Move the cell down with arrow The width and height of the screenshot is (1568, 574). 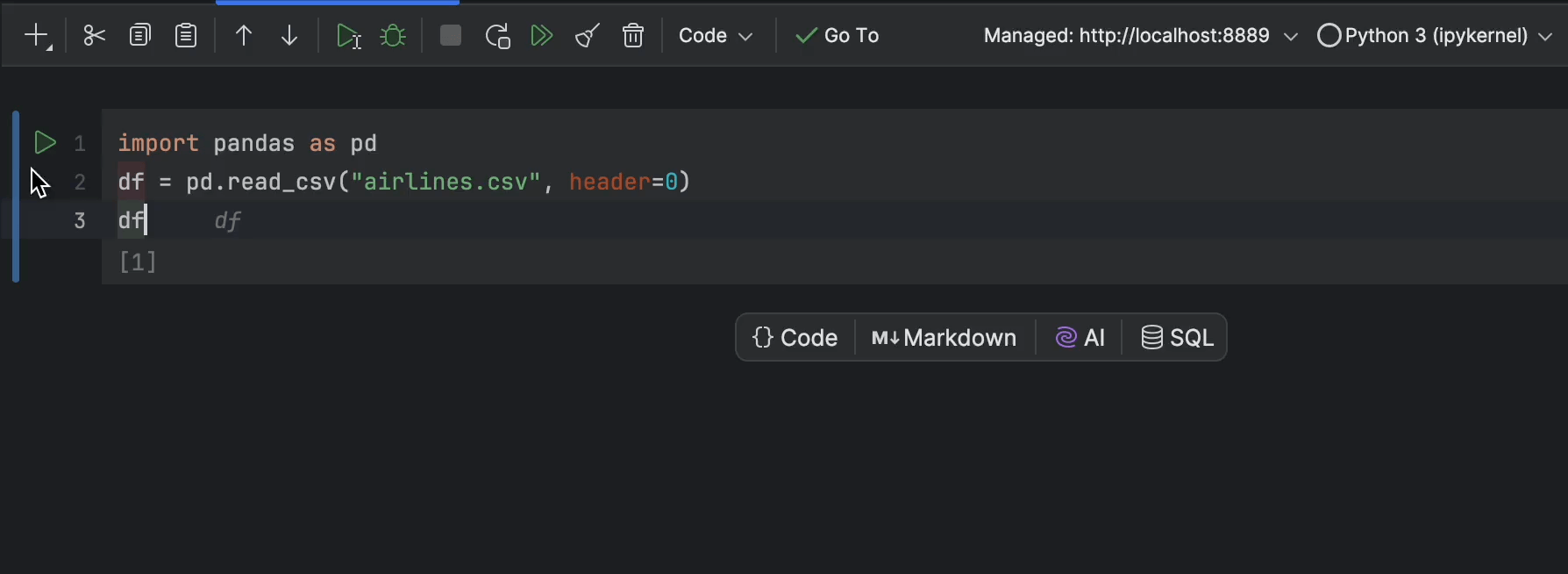pos(289,36)
